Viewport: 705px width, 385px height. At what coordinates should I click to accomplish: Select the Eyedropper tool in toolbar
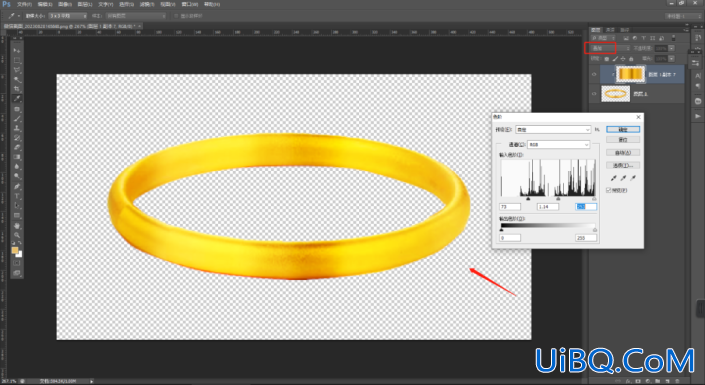[x=17, y=98]
